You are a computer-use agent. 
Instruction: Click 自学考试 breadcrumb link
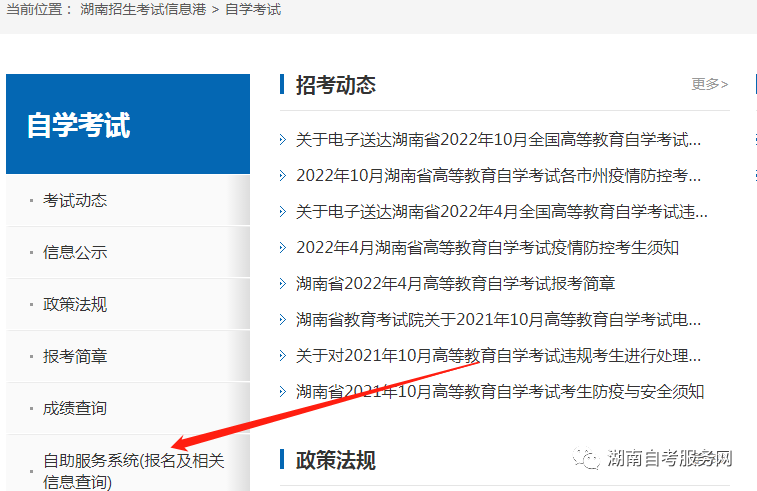click(x=253, y=10)
